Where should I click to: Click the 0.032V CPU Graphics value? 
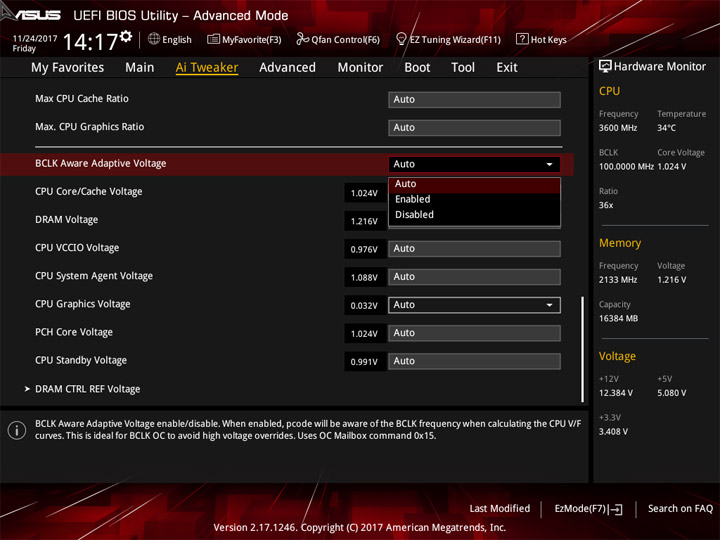tap(364, 306)
